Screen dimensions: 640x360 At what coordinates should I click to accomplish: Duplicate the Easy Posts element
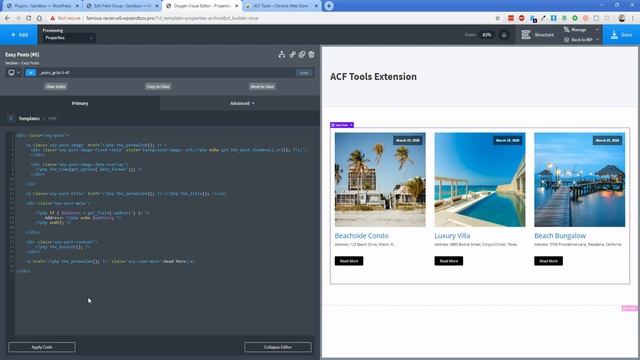tap(302, 54)
